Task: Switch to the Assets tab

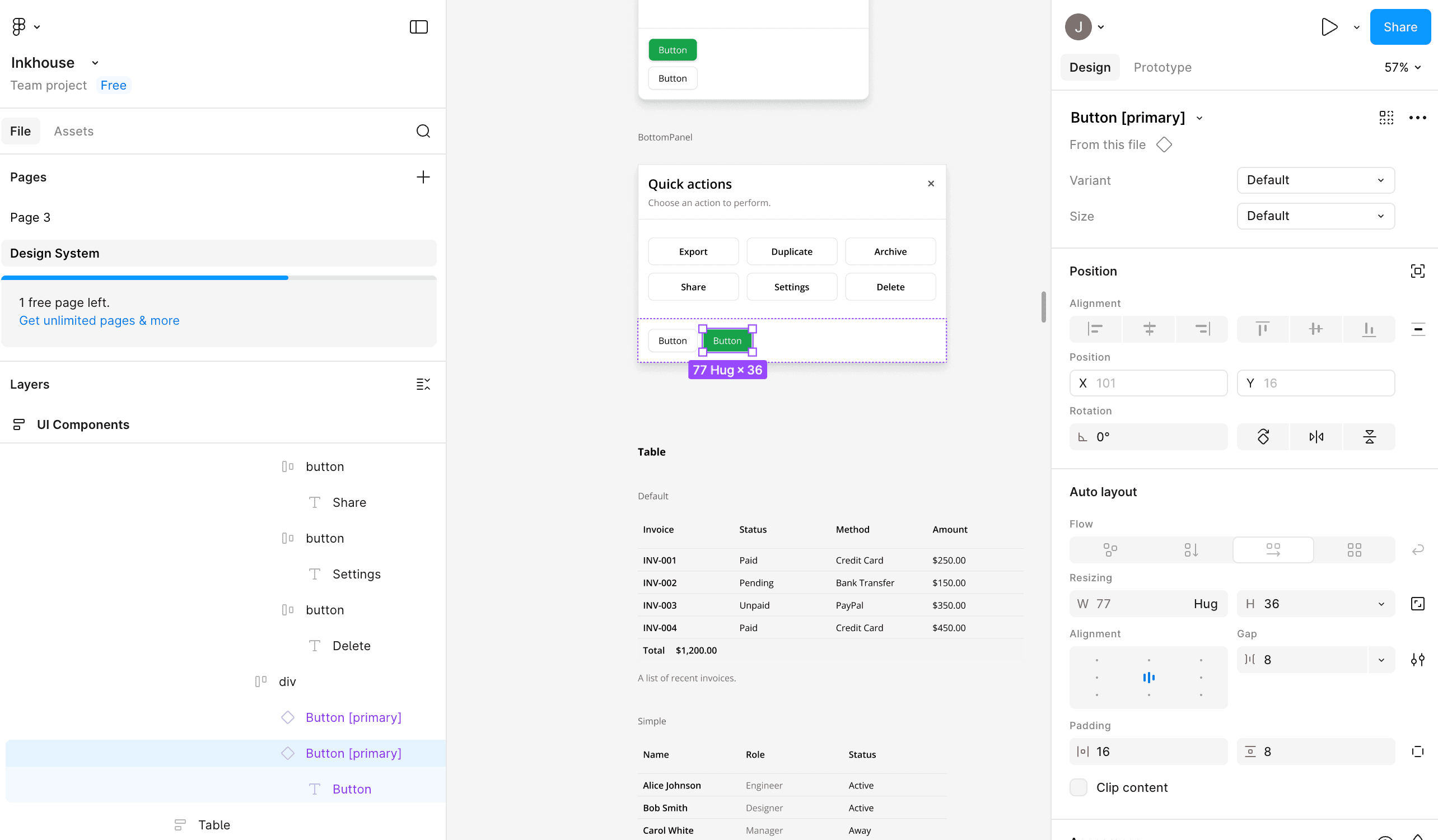Action: [73, 130]
